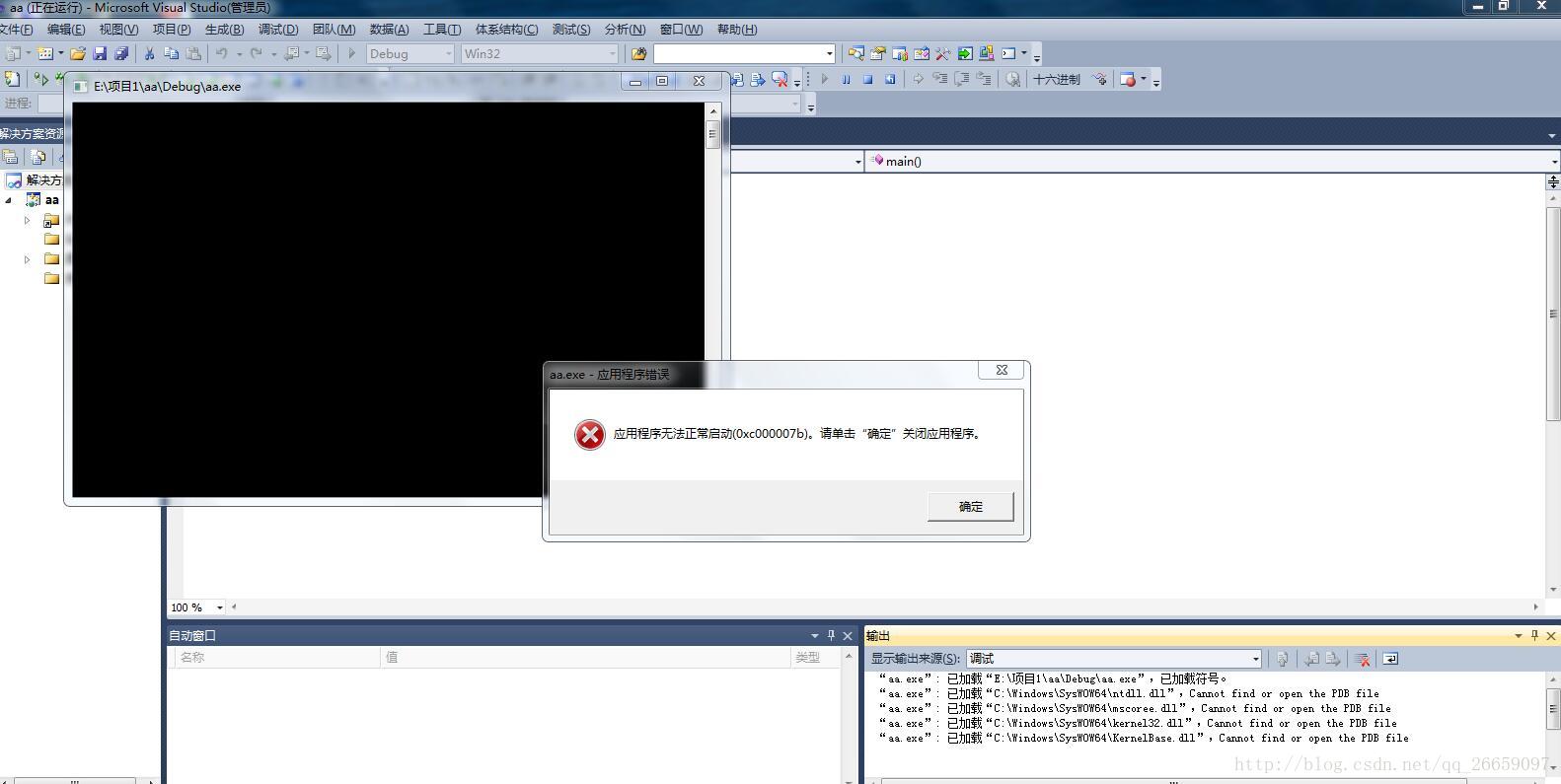Click the Start Debugging play icon beside Debug
1561x784 pixels.
tap(351, 53)
